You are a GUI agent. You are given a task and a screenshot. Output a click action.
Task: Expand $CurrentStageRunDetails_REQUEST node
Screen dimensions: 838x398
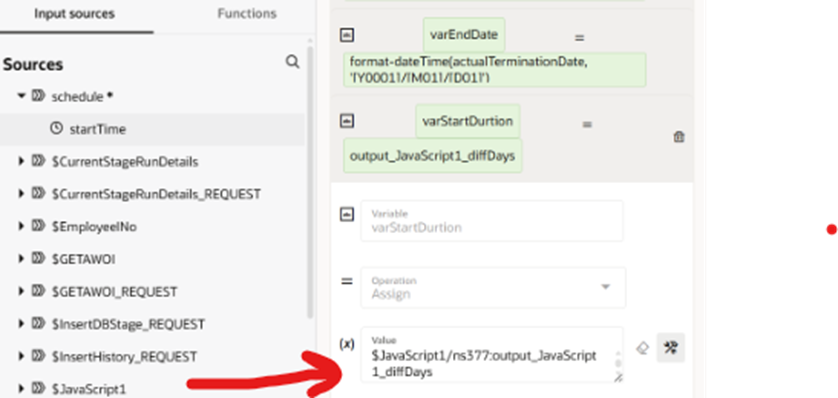pos(21,194)
